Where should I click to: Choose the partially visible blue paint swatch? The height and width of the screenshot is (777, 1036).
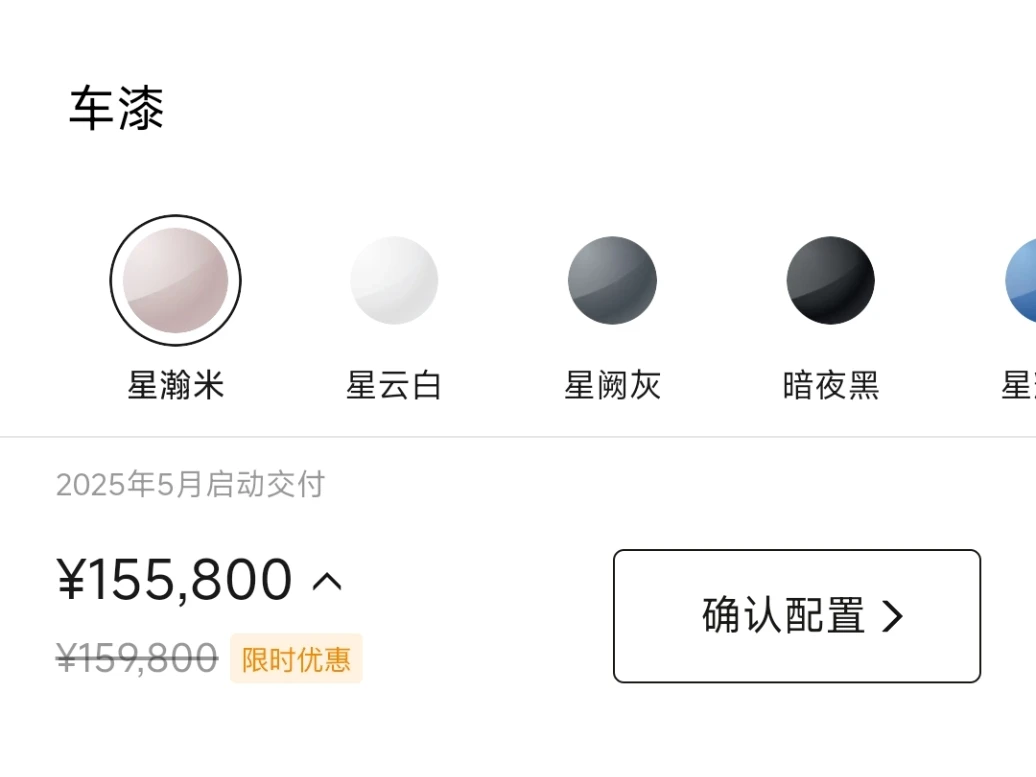(1023, 280)
